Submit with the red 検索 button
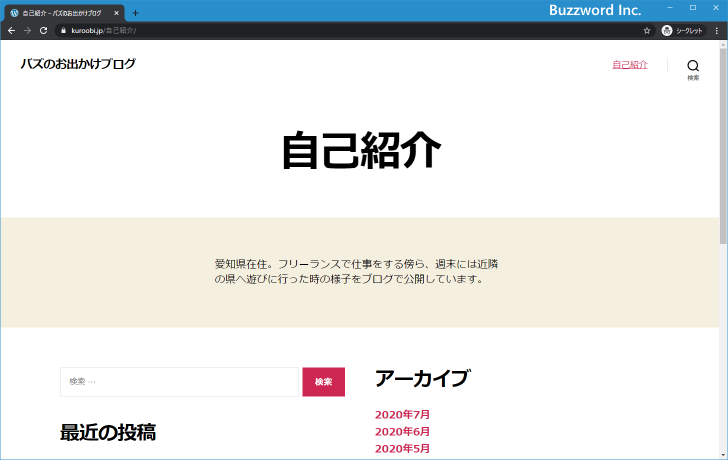The image size is (728, 460). point(324,382)
